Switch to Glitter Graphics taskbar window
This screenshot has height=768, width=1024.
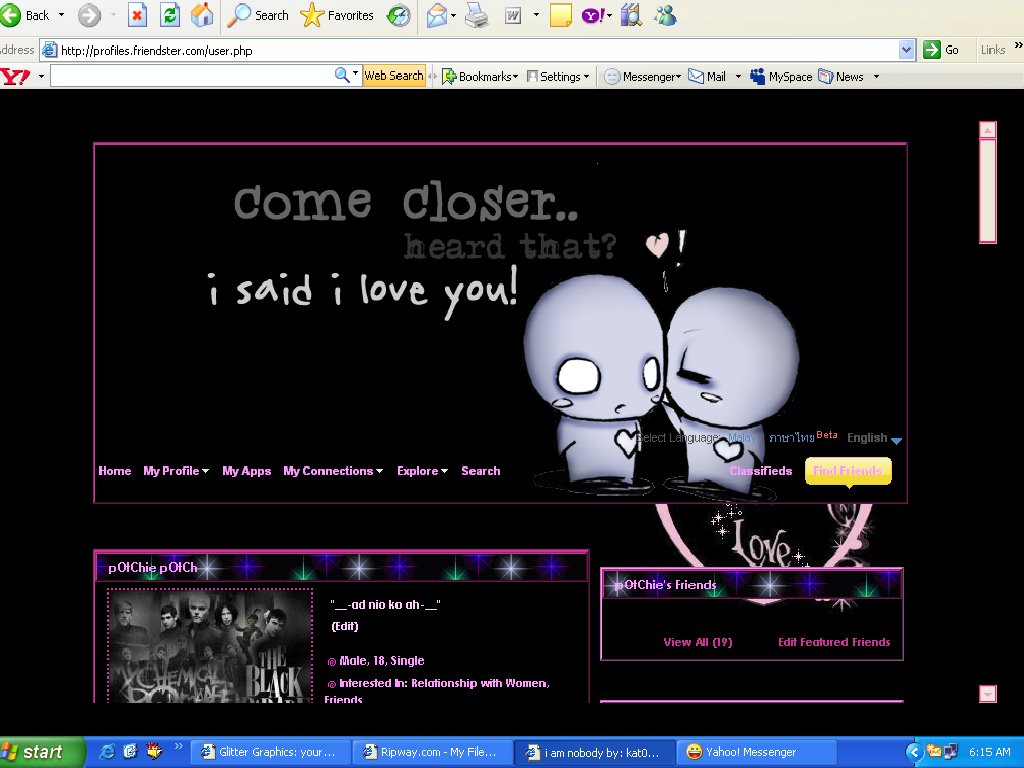pos(270,752)
